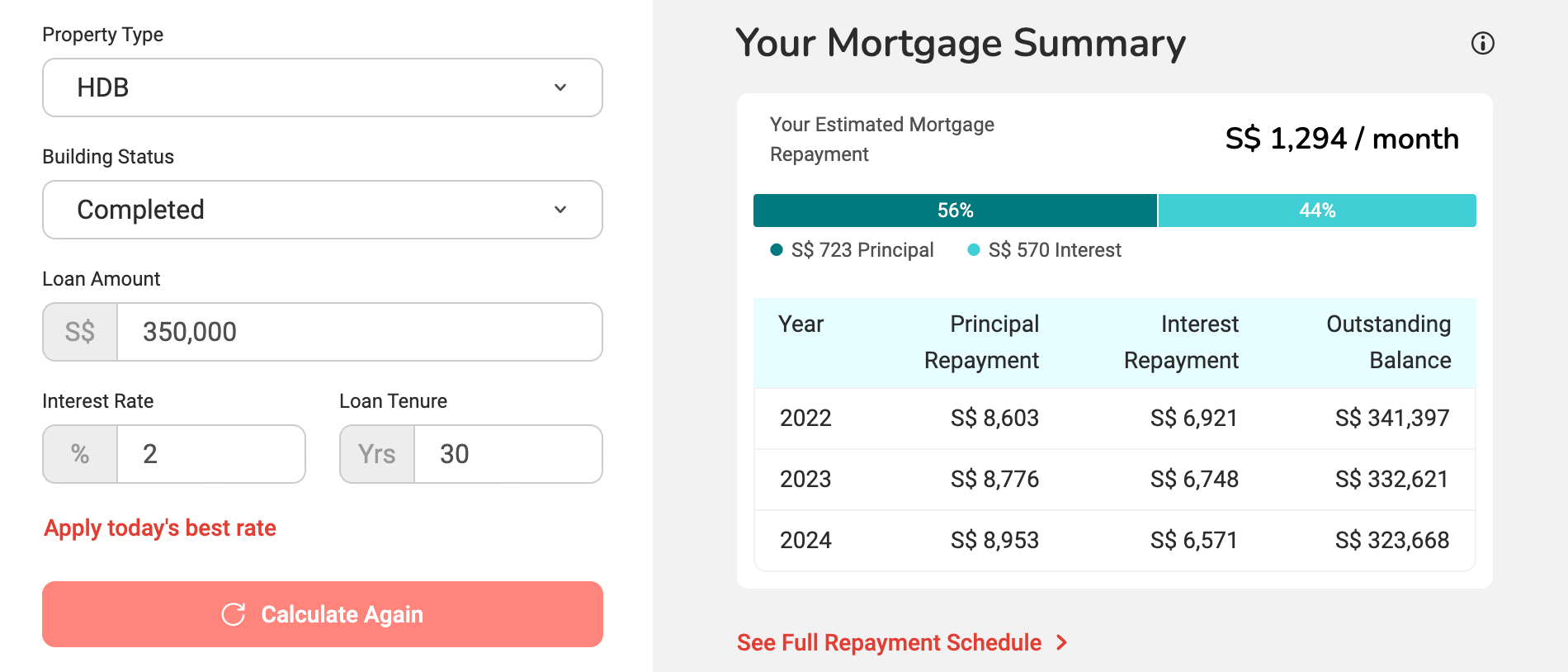The height and width of the screenshot is (672, 1568).
Task: Open the Property Type dropdown
Action: coord(322,88)
